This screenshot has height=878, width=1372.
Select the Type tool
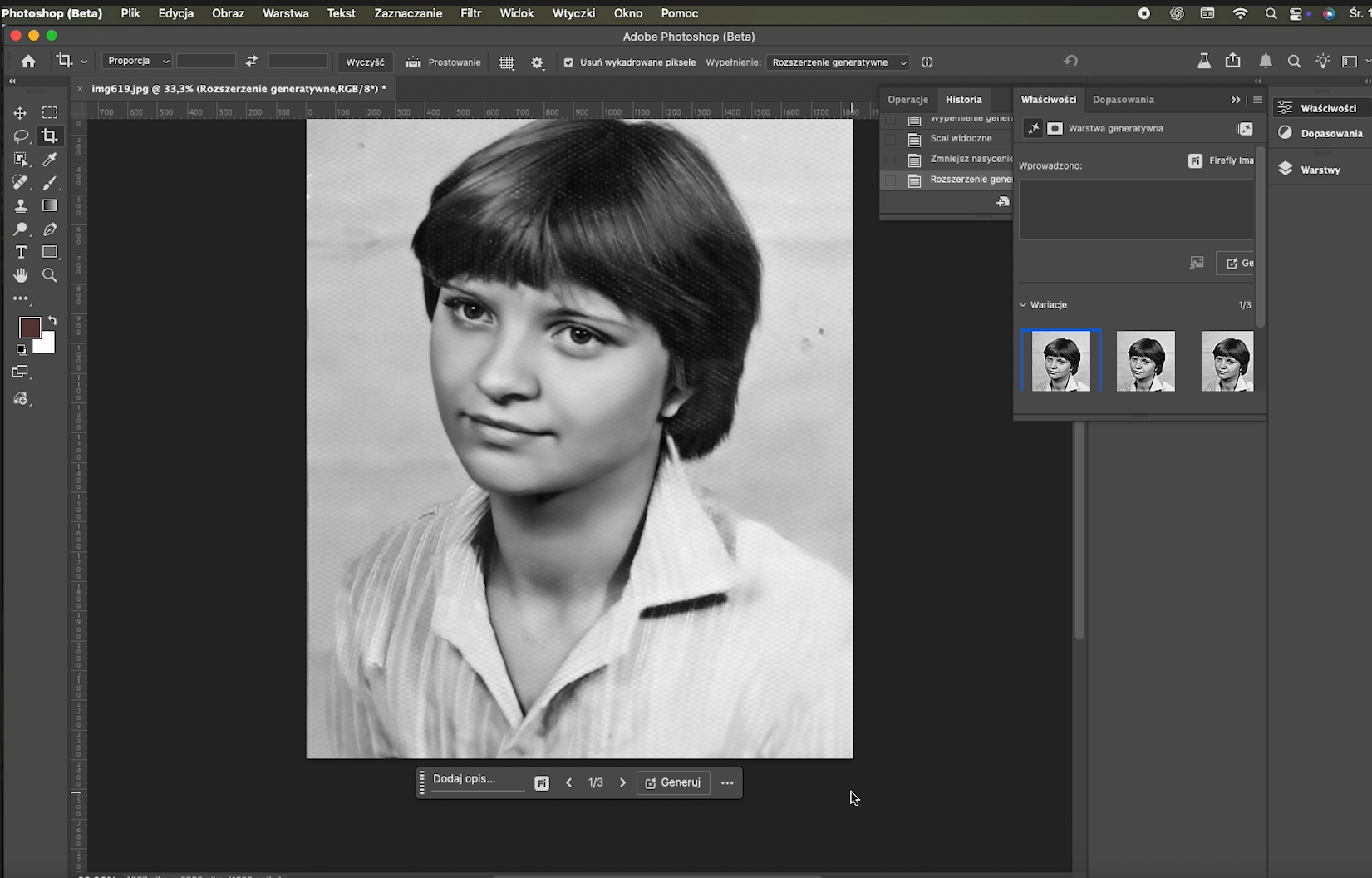click(21, 252)
